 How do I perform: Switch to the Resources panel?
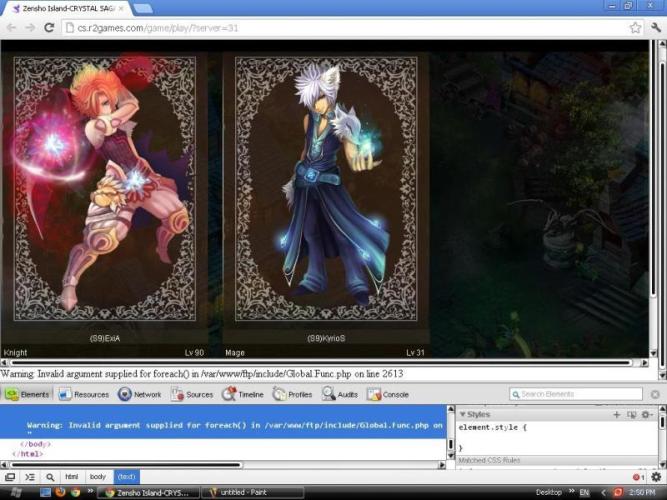(84, 394)
